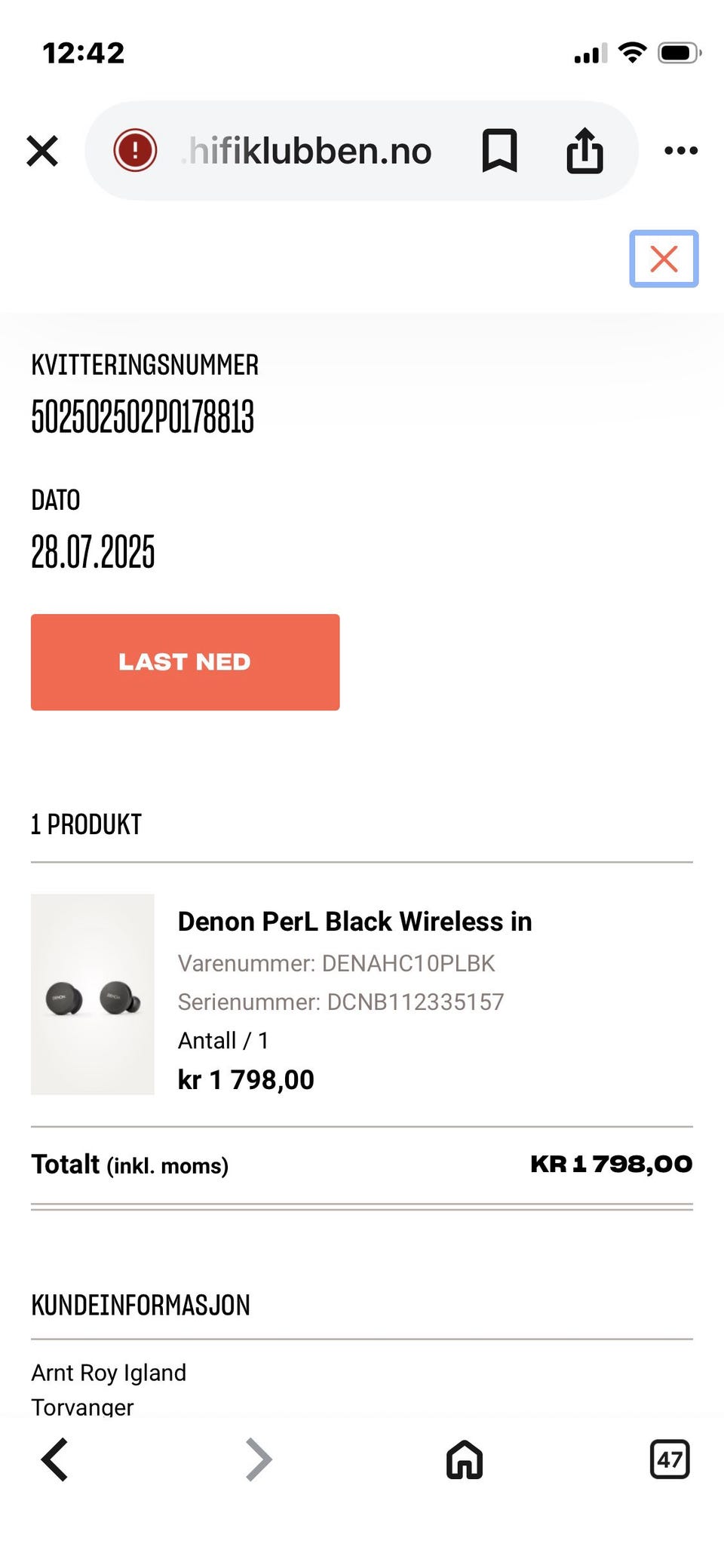This screenshot has width=724, height=1568.
Task: Open the Denon PerL earbuds thumbnail
Action: 93,994
